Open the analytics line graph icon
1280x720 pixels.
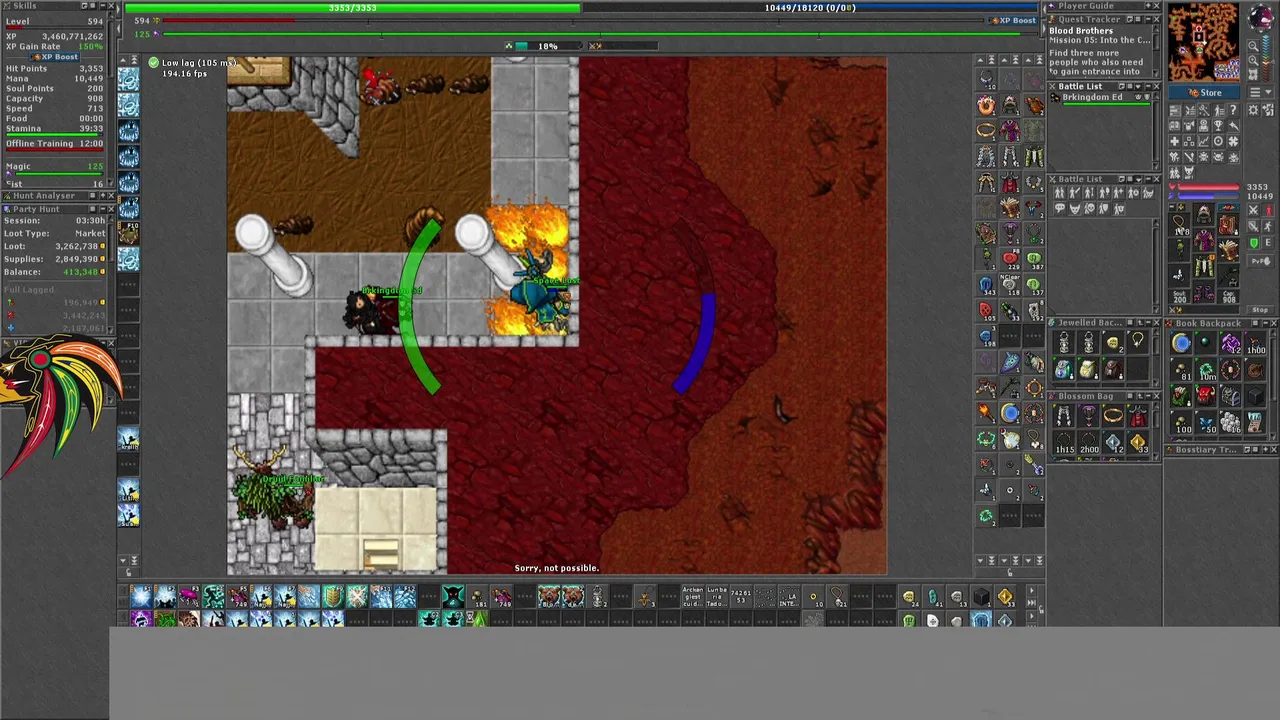[1204, 142]
